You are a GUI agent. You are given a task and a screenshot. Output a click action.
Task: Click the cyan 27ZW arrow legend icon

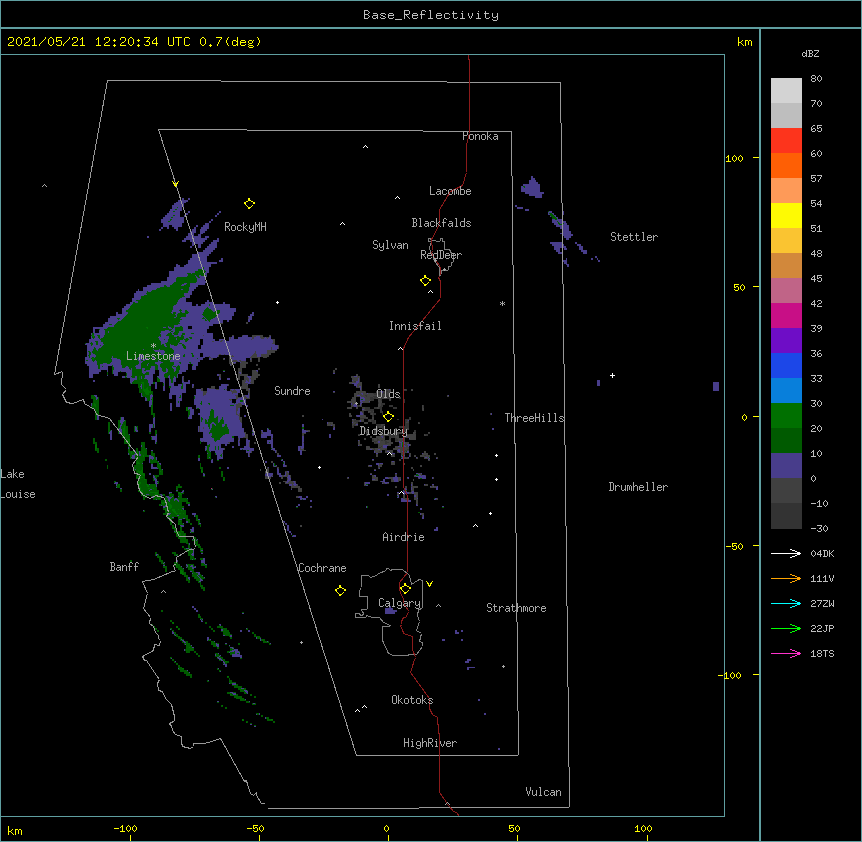(786, 603)
